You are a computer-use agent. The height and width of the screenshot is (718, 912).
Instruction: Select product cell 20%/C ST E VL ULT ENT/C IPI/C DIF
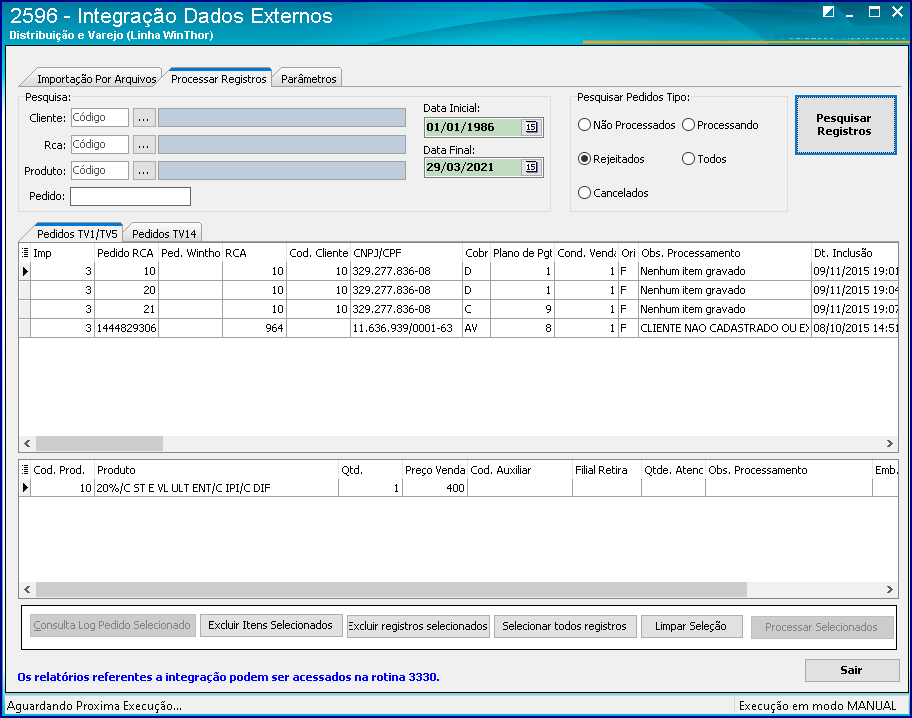coord(216,488)
